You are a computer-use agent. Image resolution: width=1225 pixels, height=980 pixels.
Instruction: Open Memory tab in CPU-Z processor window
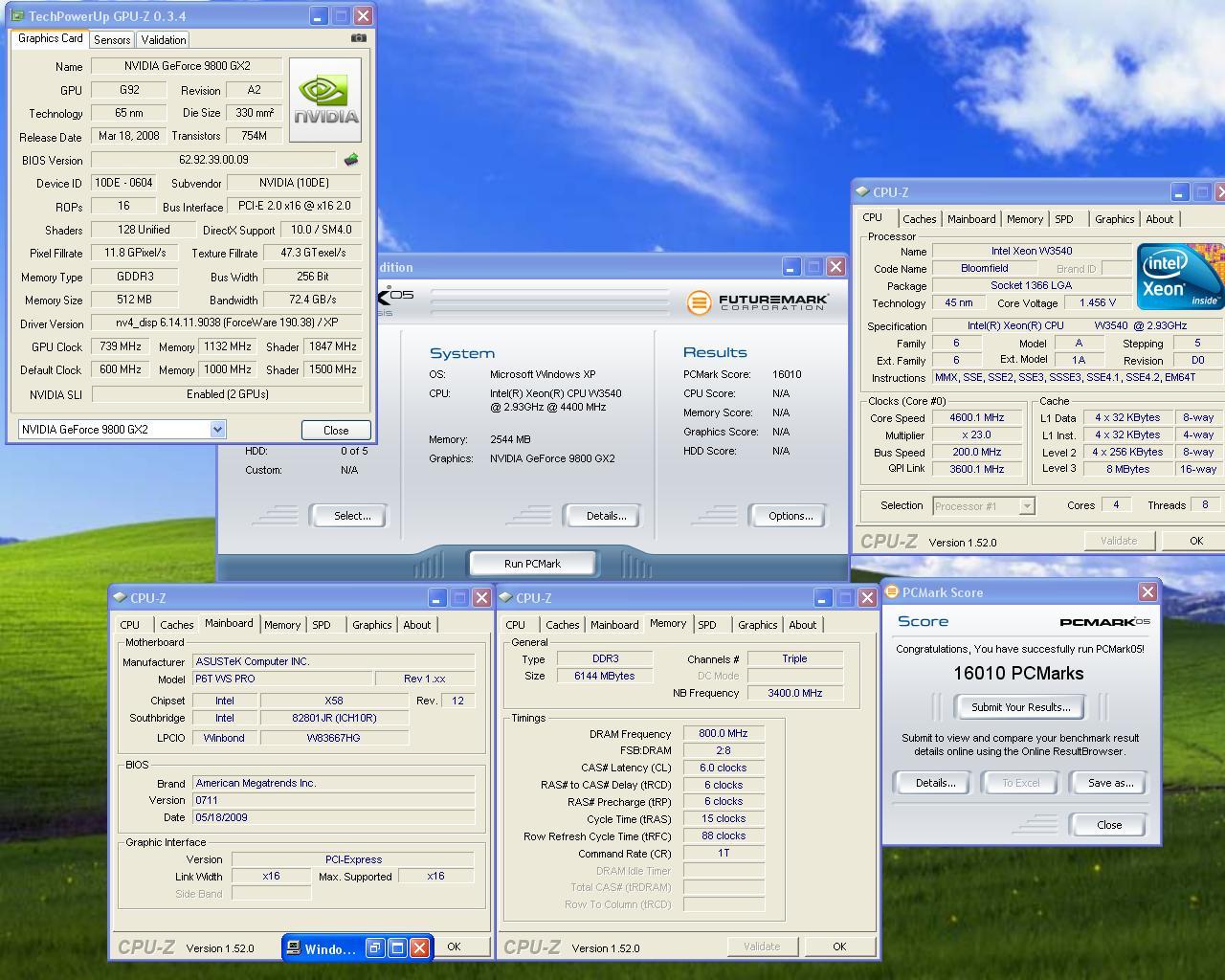point(1025,219)
